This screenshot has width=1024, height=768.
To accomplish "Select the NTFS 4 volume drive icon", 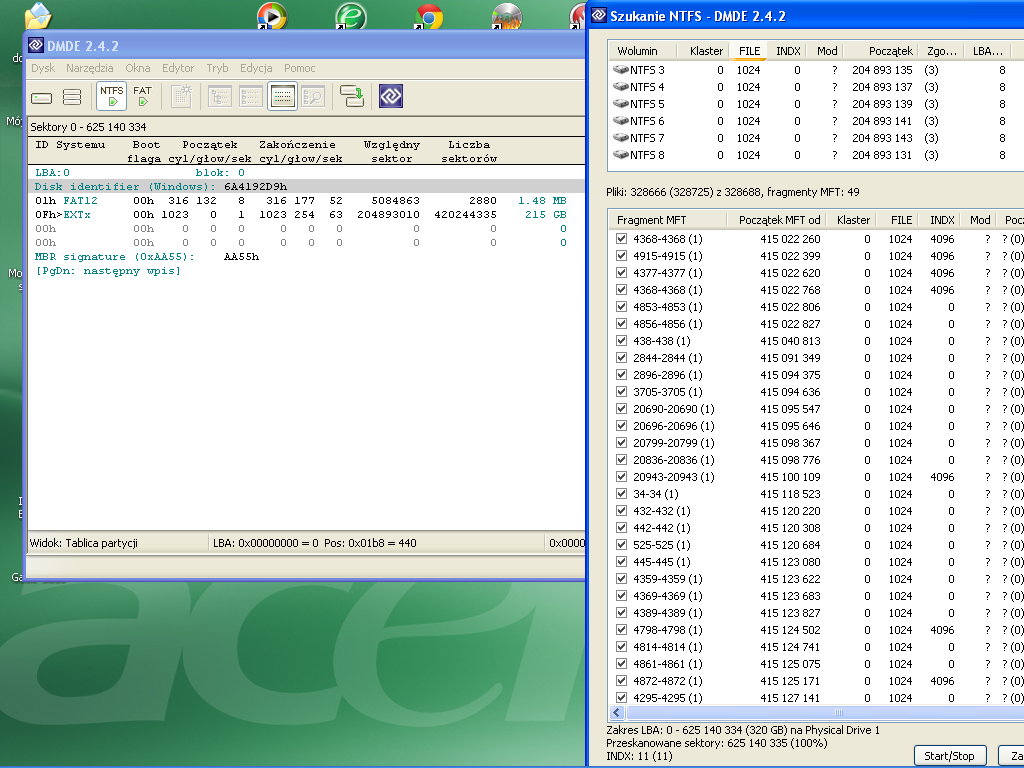I will pos(620,86).
